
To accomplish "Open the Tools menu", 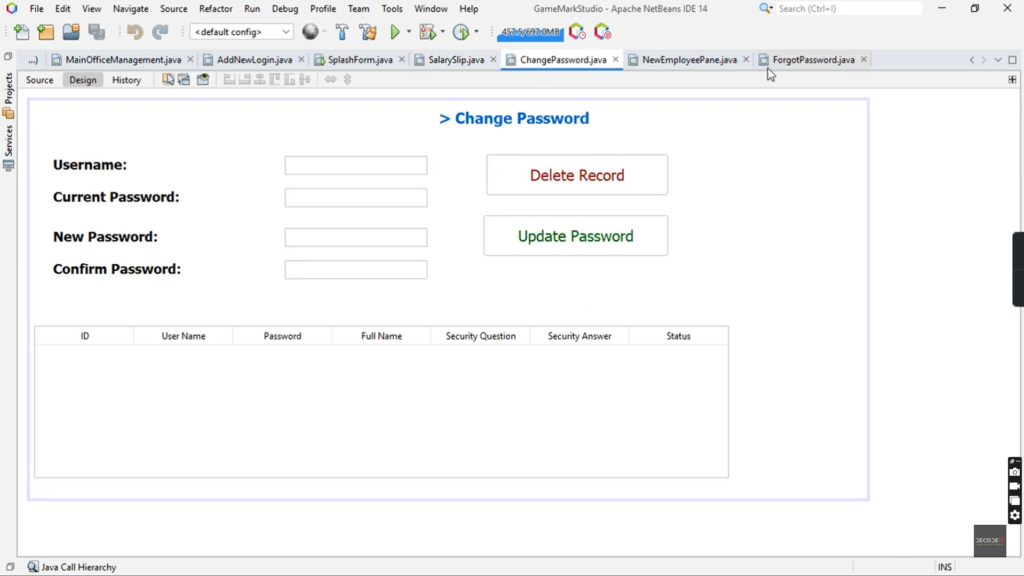I will click(392, 8).
